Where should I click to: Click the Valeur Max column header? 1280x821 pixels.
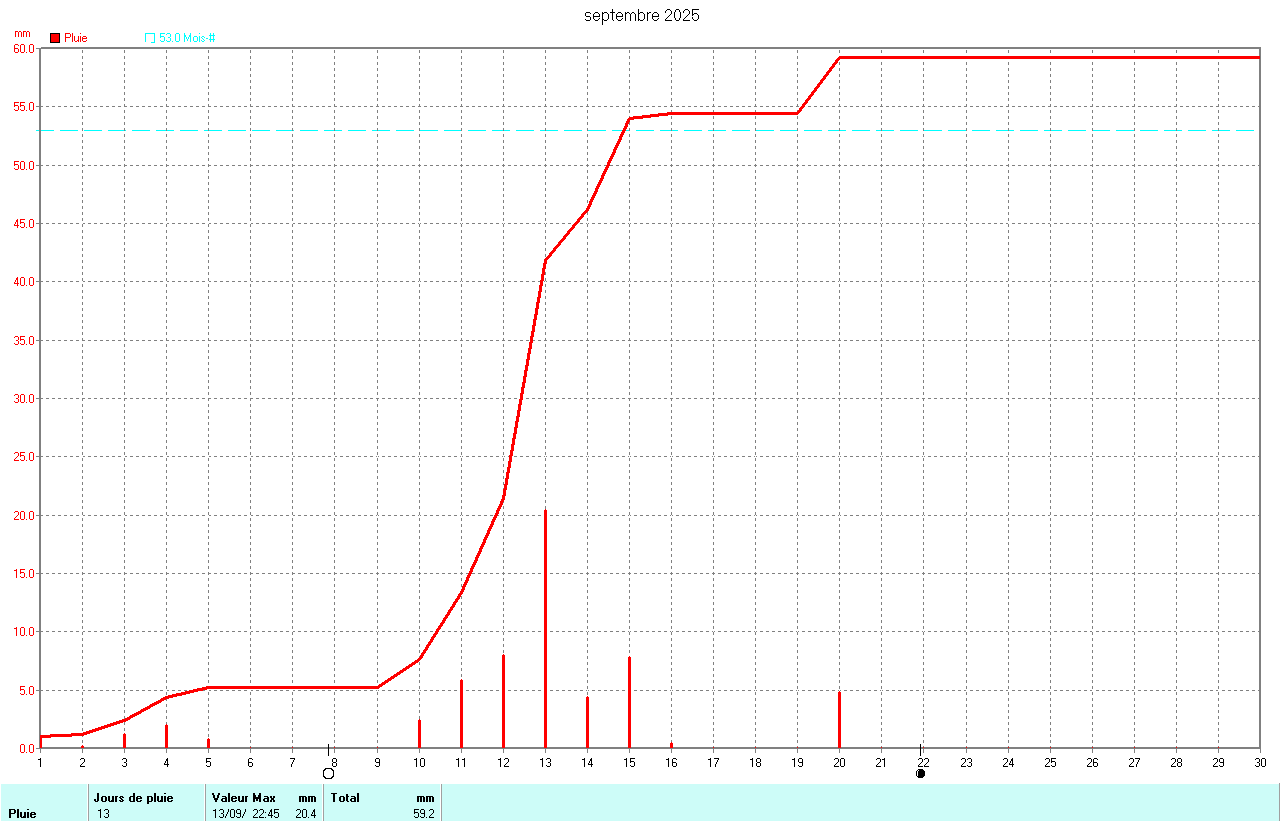pyautogui.click(x=243, y=798)
